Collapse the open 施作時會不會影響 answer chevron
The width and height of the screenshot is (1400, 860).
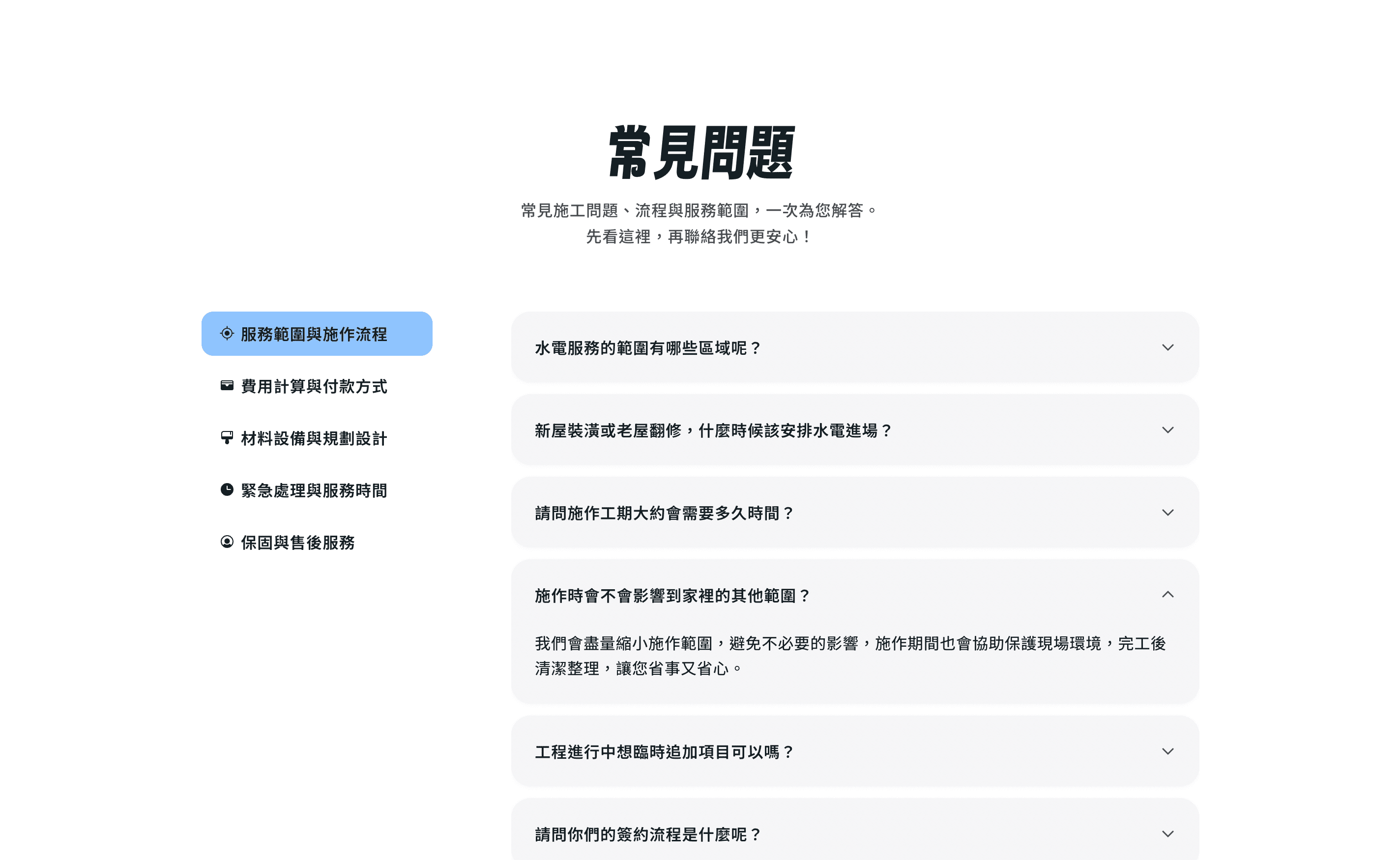[x=1167, y=594]
